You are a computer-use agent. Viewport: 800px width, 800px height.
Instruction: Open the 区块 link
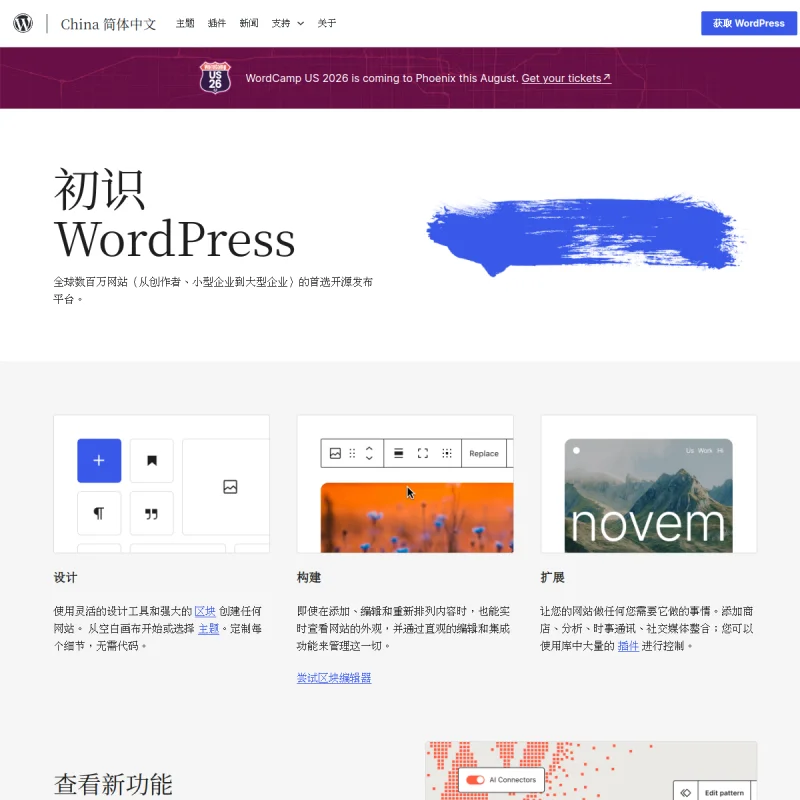tap(205, 611)
